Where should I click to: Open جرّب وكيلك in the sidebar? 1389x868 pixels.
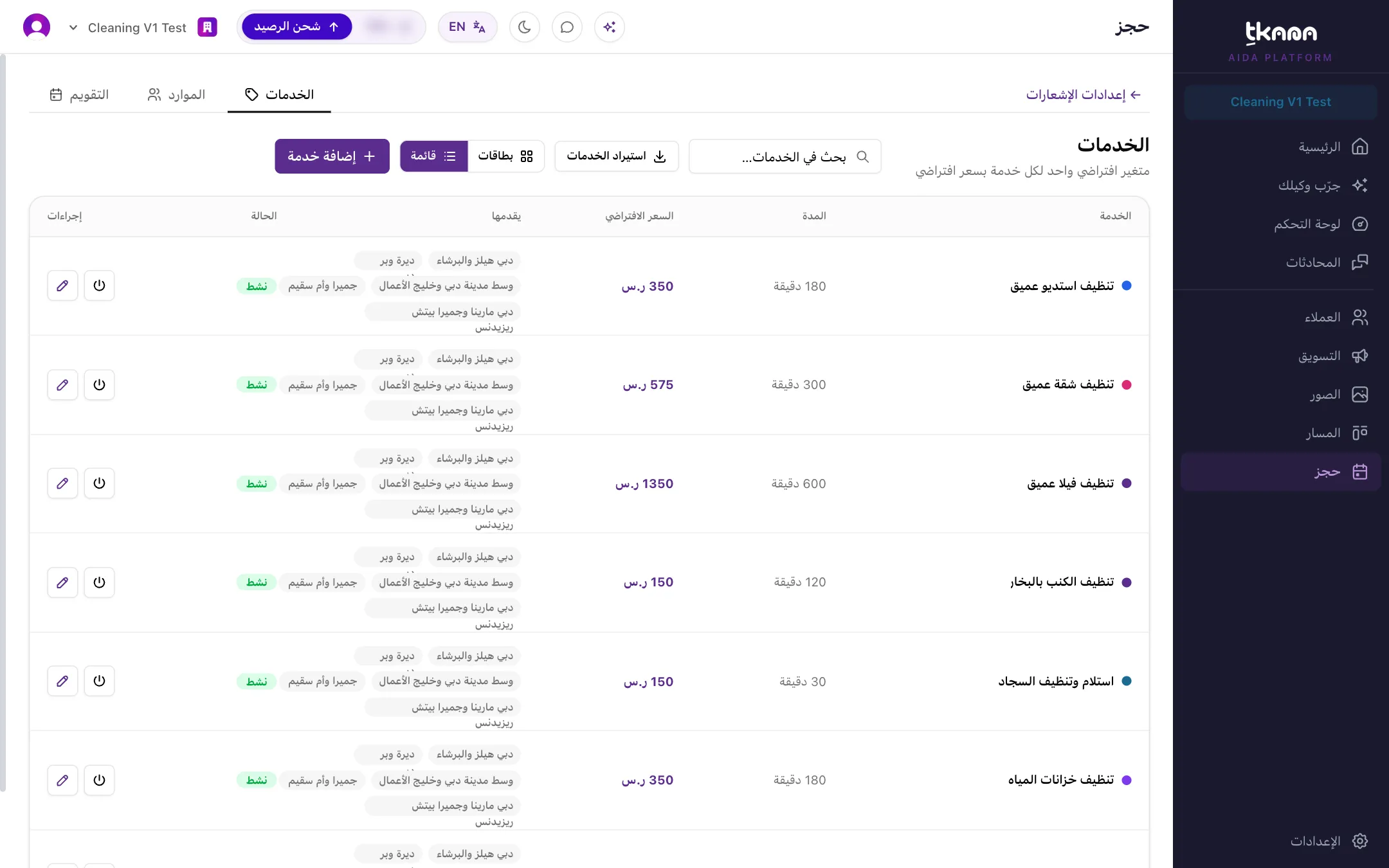coord(1280,185)
